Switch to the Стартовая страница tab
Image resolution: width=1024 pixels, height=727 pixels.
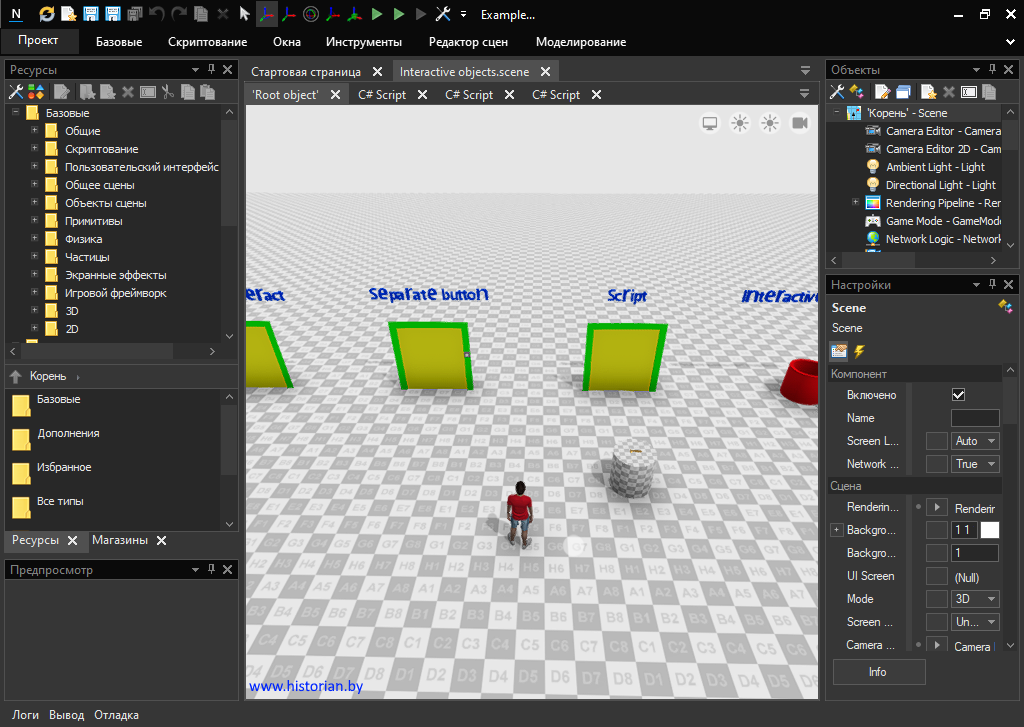pyautogui.click(x=306, y=72)
